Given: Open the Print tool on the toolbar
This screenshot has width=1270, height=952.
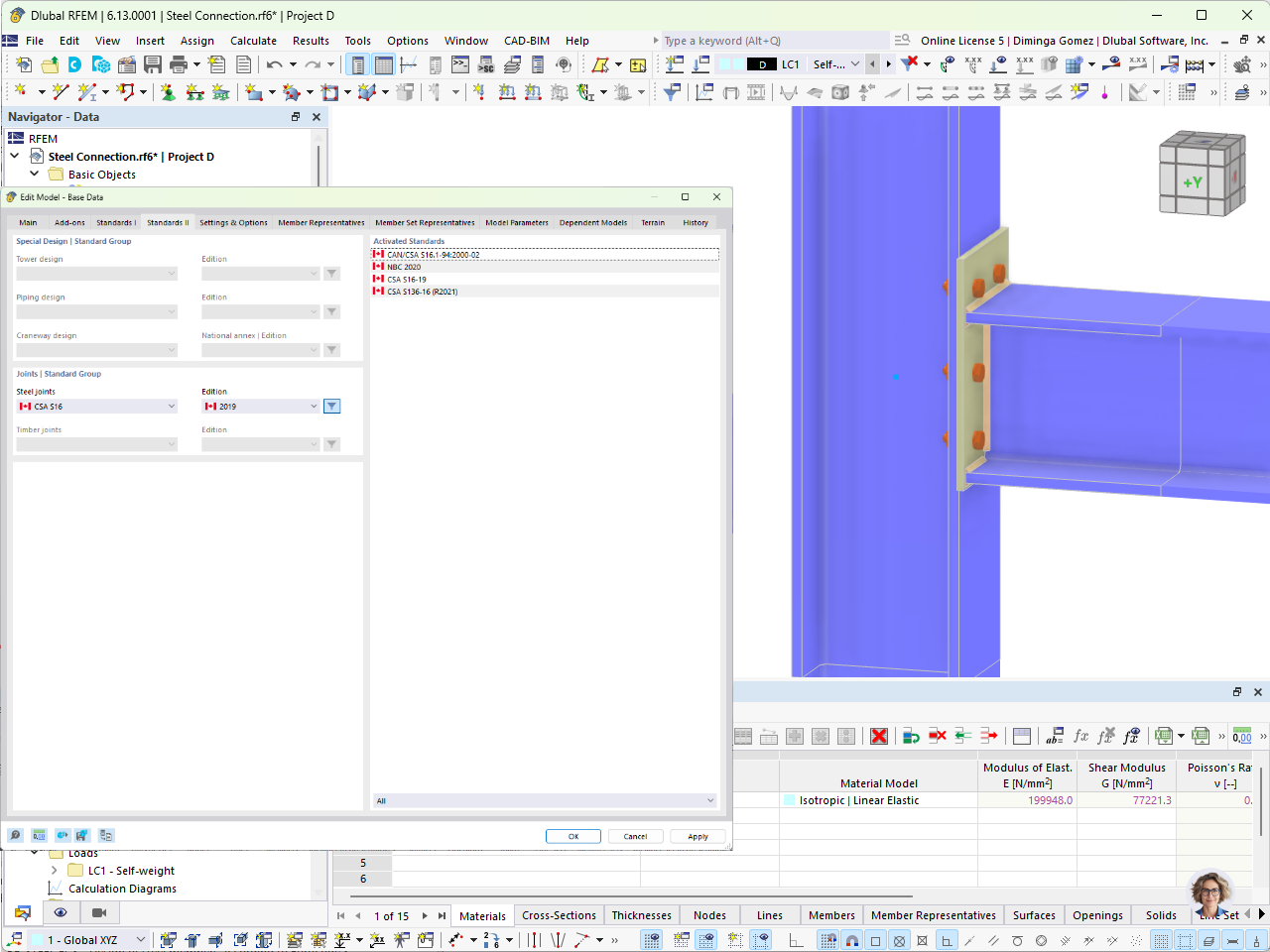Looking at the screenshot, I should (x=180, y=62).
